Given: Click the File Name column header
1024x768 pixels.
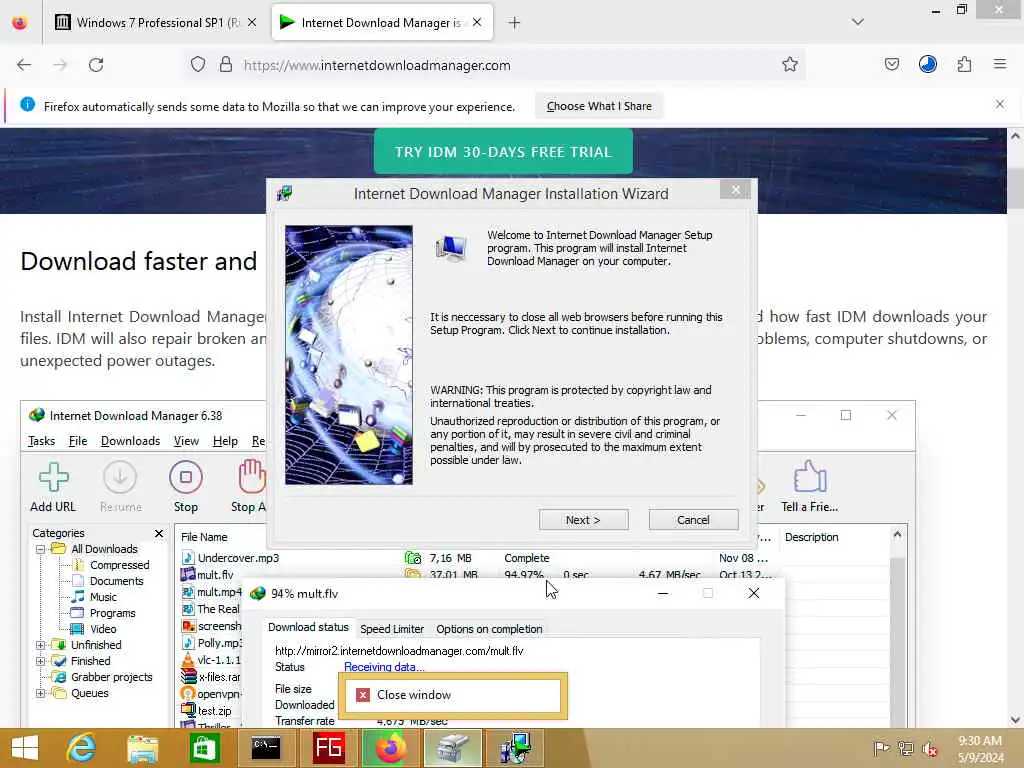Looking at the screenshot, I should point(204,537).
